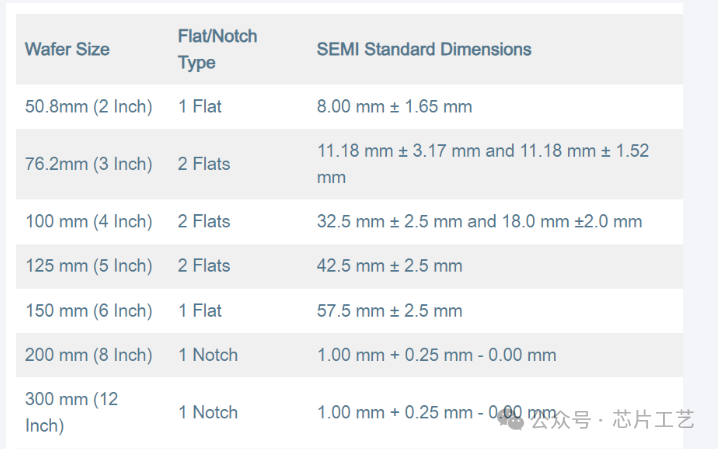
Task: Click the 57.5 mm ± 2.5 mm value
Action: click(389, 311)
